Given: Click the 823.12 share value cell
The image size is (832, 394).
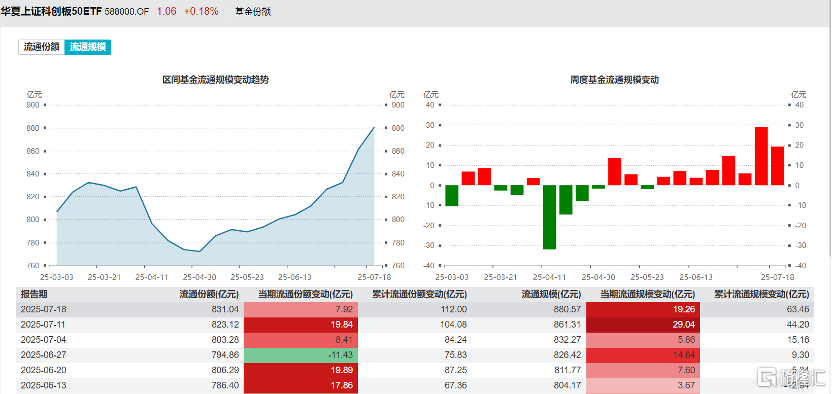Looking at the screenshot, I should pyautogui.click(x=227, y=324).
